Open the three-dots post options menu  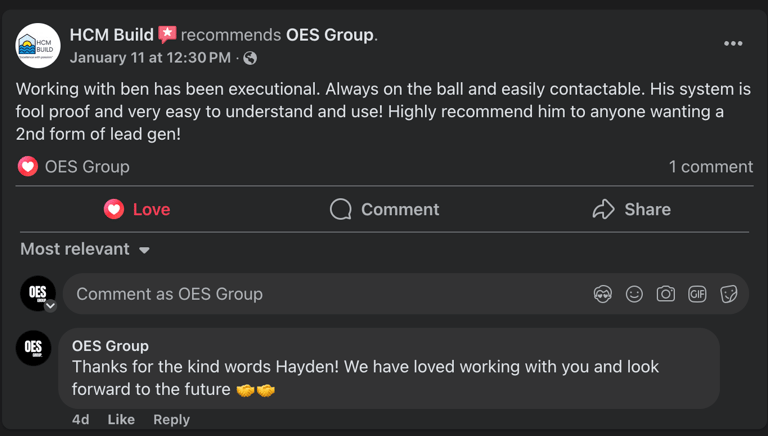click(733, 44)
